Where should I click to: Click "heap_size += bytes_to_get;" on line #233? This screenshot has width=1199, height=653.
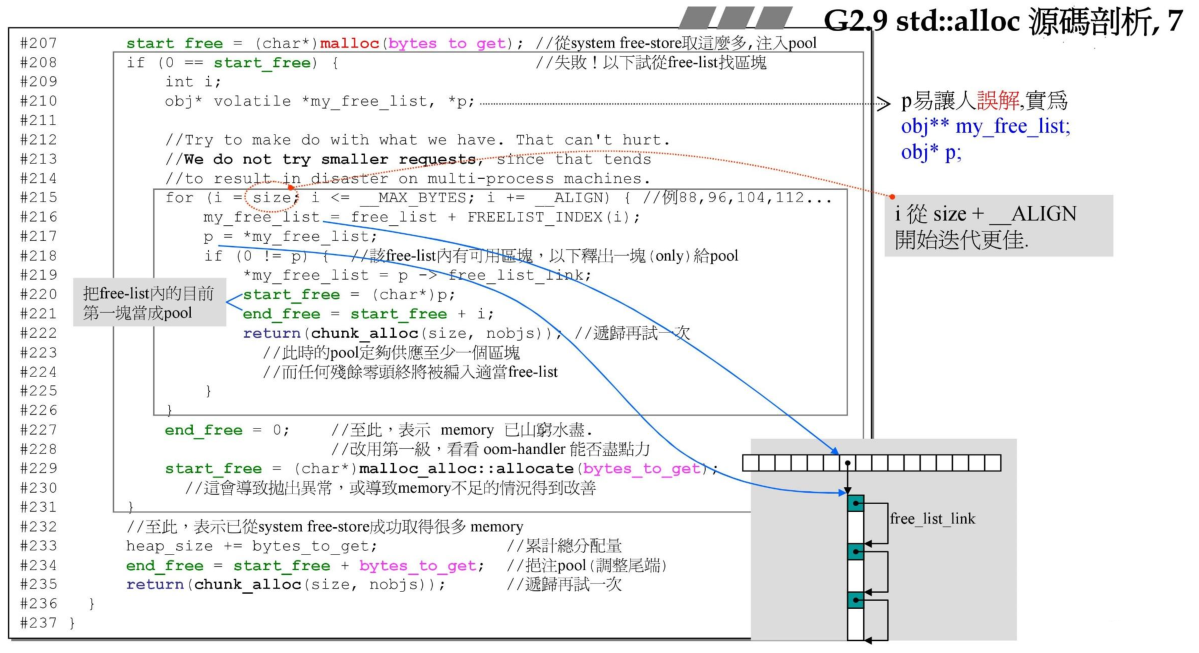click(x=251, y=545)
